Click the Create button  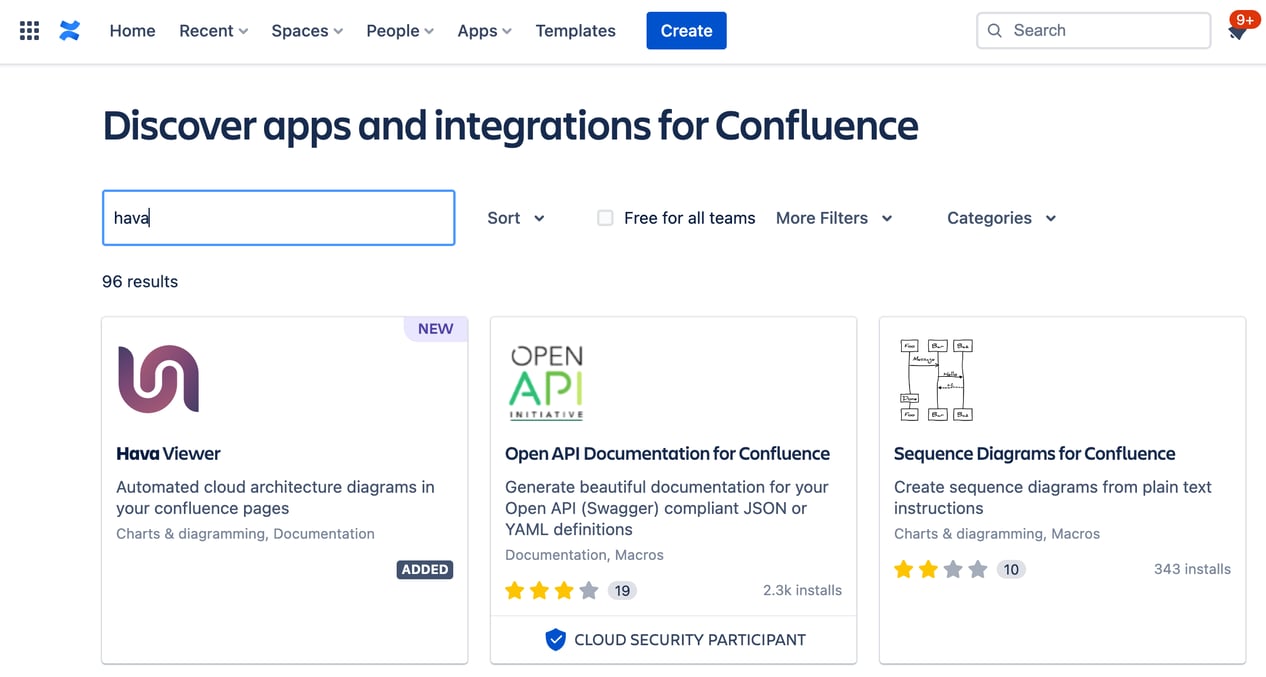[686, 30]
